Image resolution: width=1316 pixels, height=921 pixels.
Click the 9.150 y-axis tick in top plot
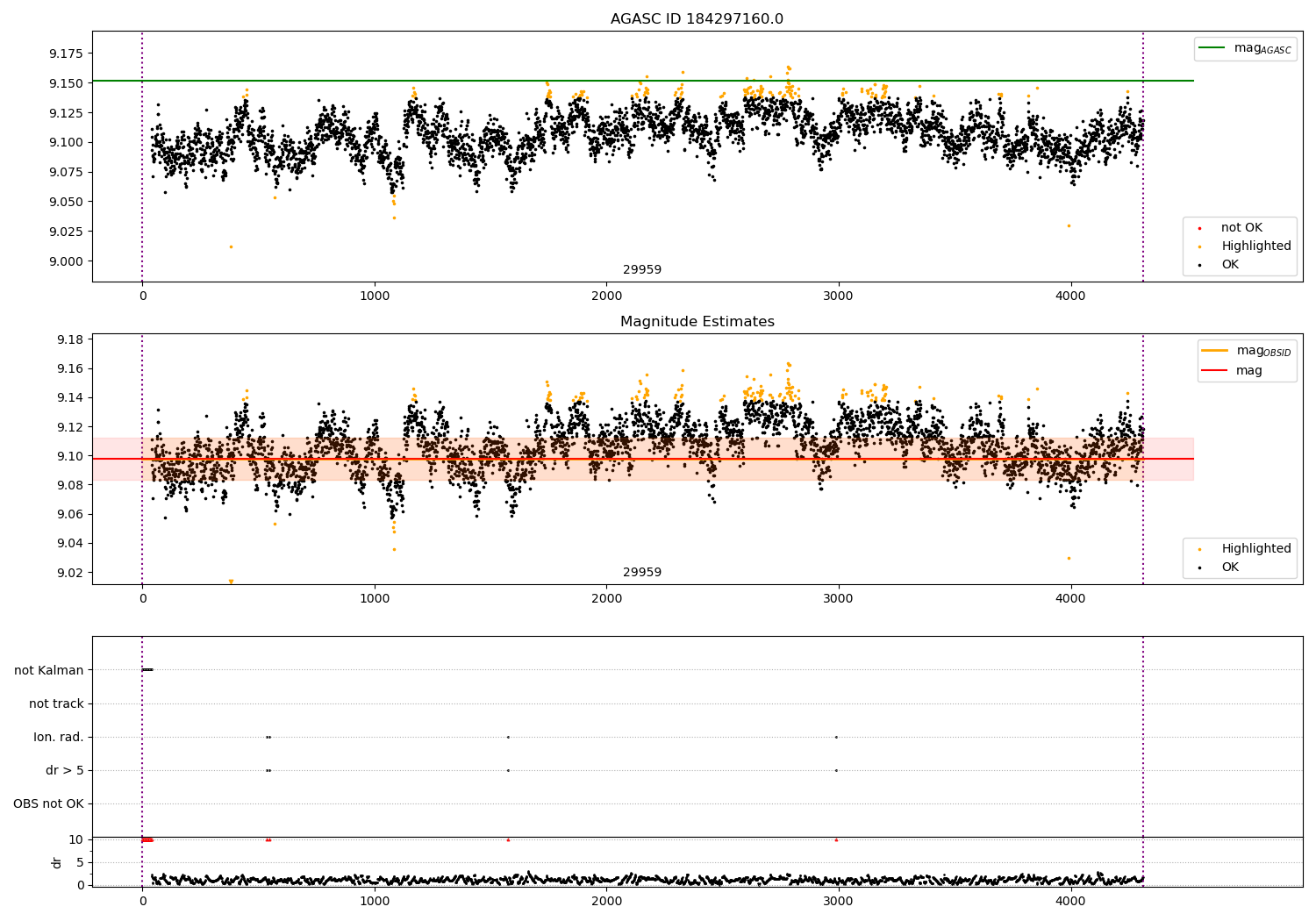point(66,83)
